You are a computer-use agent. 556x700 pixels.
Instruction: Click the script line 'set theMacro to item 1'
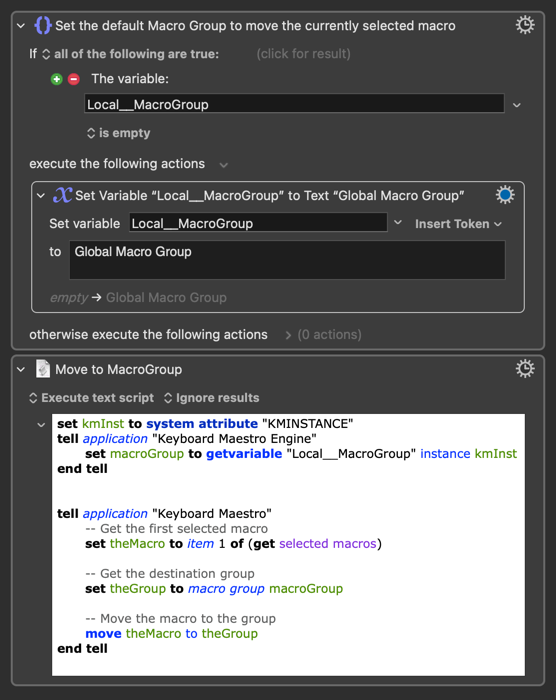pos(233,543)
